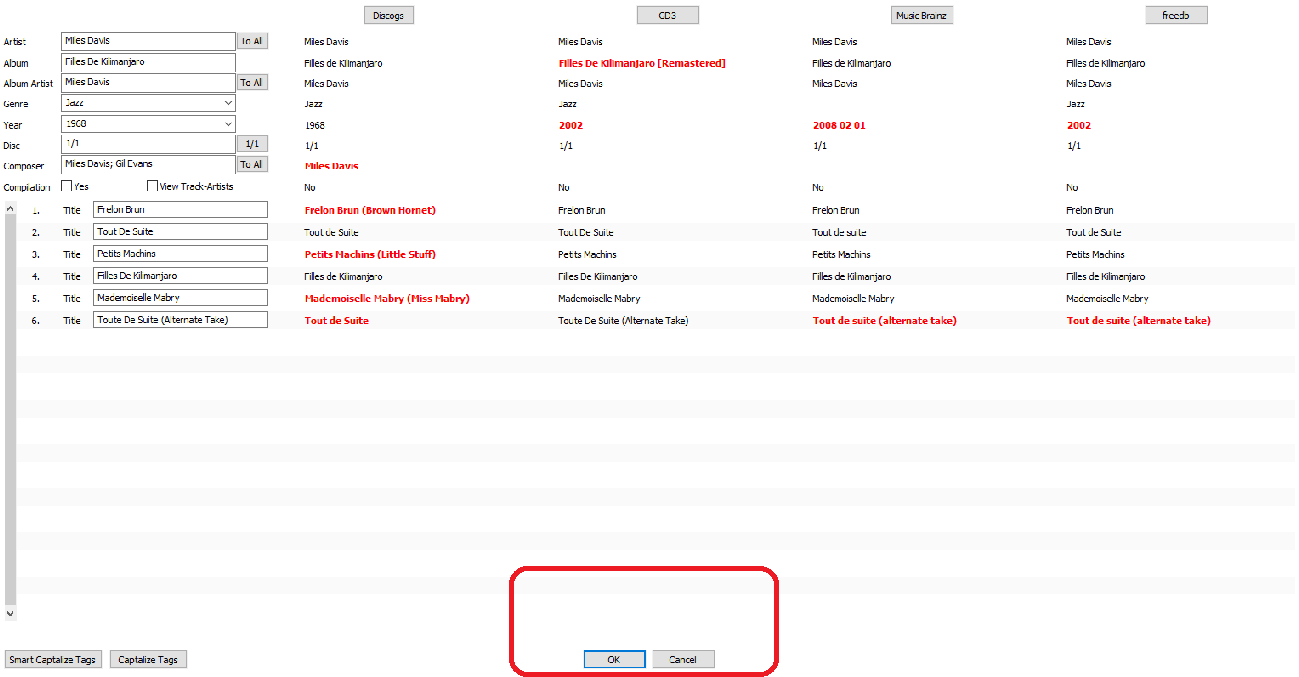Toggle the Compilation Yes checkbox
This screenshot has height=677, width=1299.
coord(67,186)
